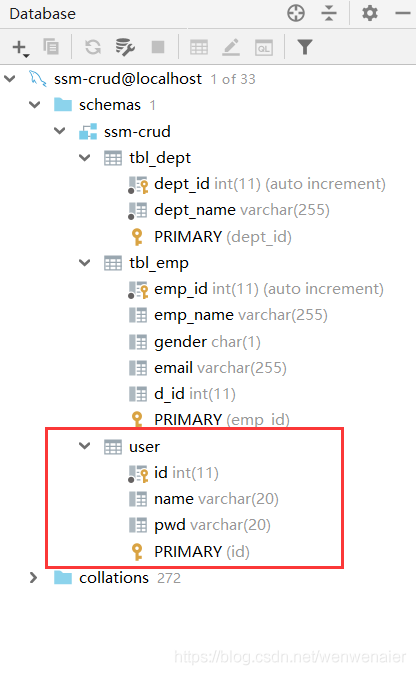Click the Stop (square) toolbar icon

click(158, 47)
